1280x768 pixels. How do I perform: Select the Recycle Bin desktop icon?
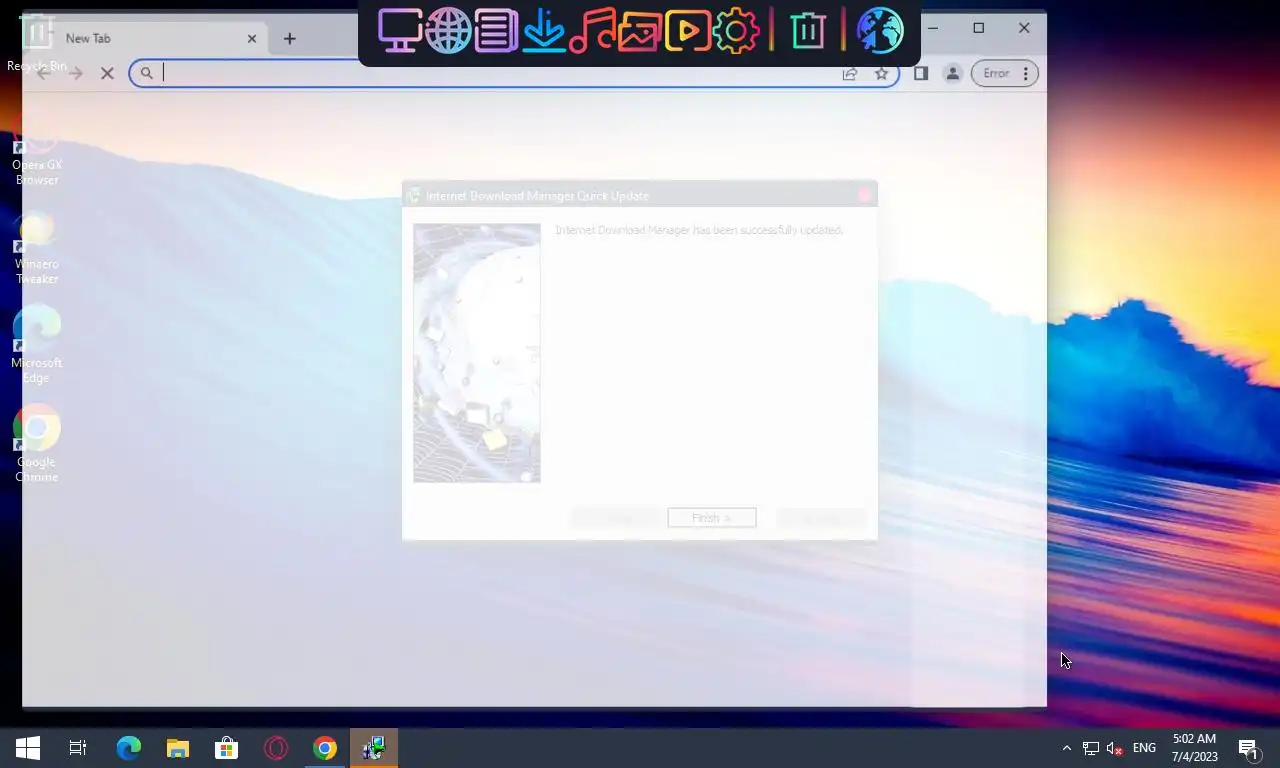[37, 43]
